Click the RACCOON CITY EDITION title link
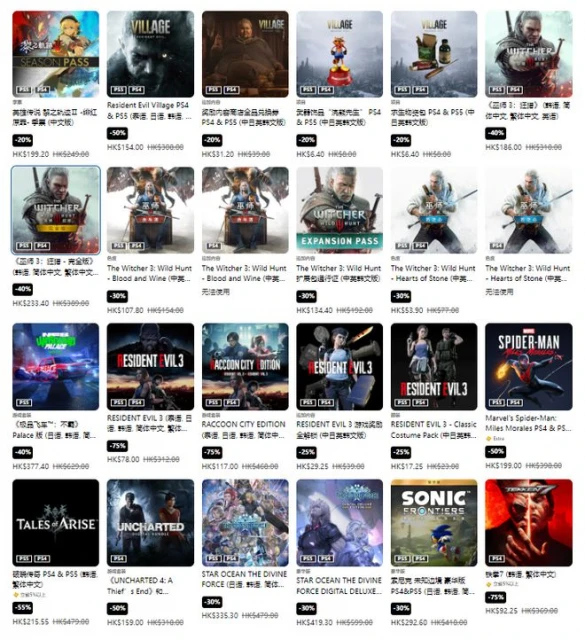Image resolution: width=585 pixels, height=640 pixels. pyautogui.click(x=243, y=430)
